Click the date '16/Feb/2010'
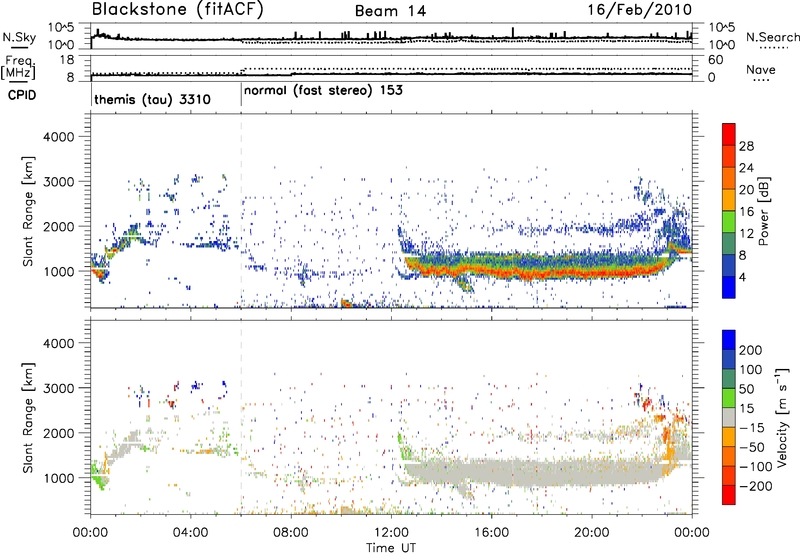 (x=640, y=9)
